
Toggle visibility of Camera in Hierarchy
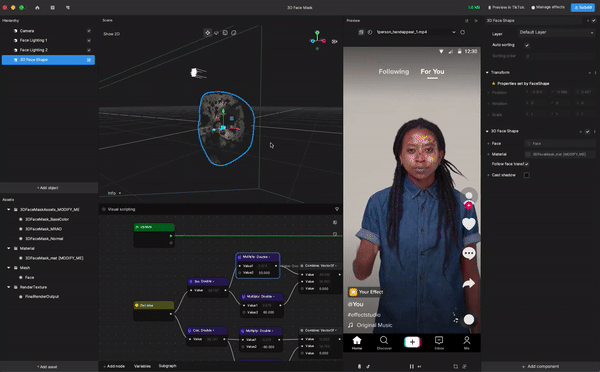click(89, 31)
